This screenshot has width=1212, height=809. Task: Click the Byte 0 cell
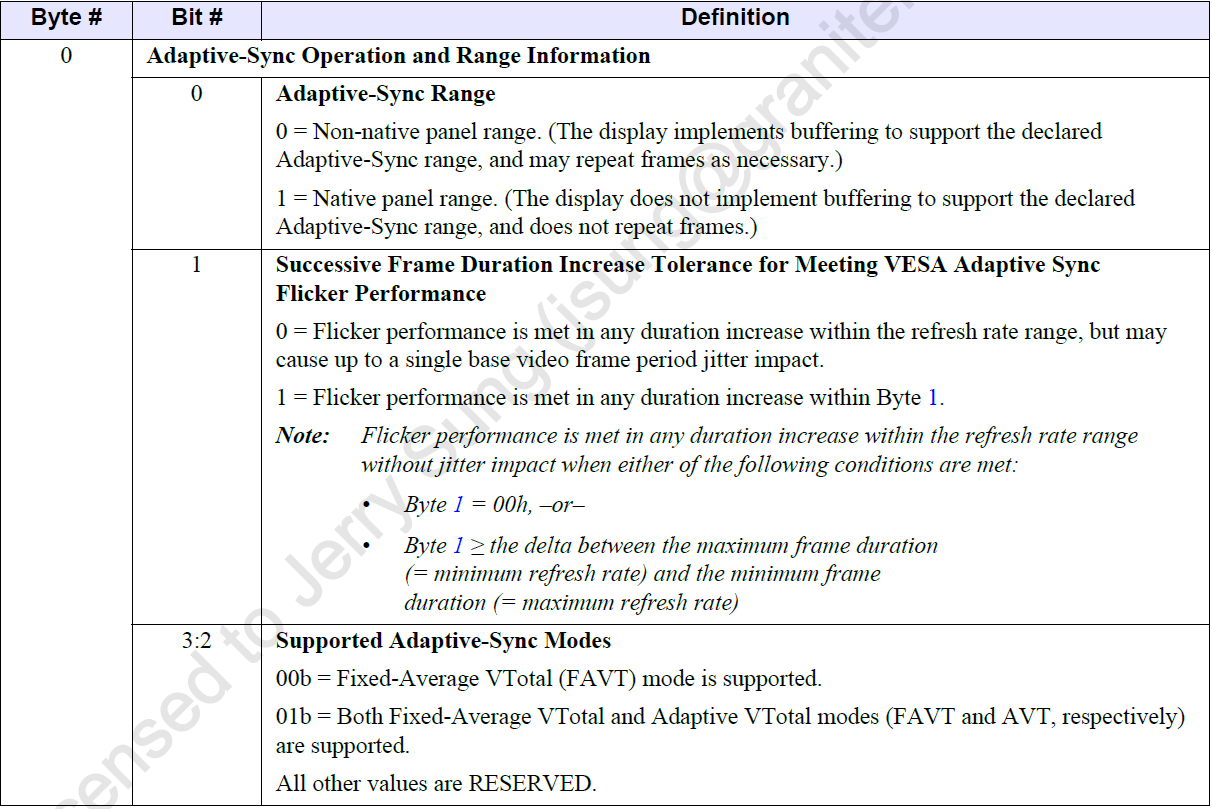pyautogui.click(x=66, y=56)
